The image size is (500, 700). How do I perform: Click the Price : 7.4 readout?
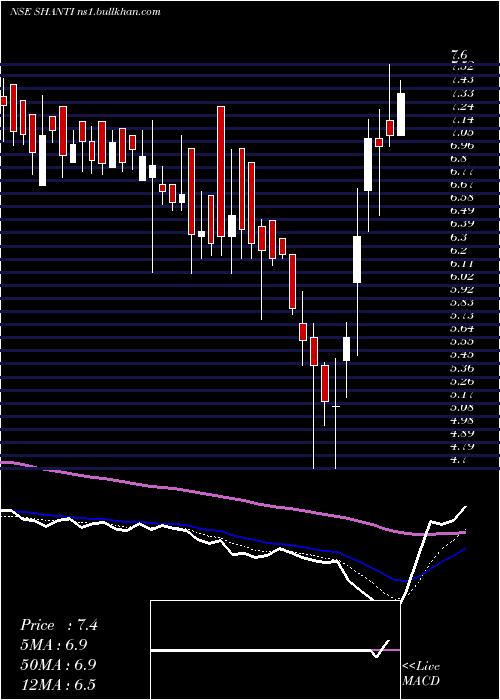tap(59, 625)
